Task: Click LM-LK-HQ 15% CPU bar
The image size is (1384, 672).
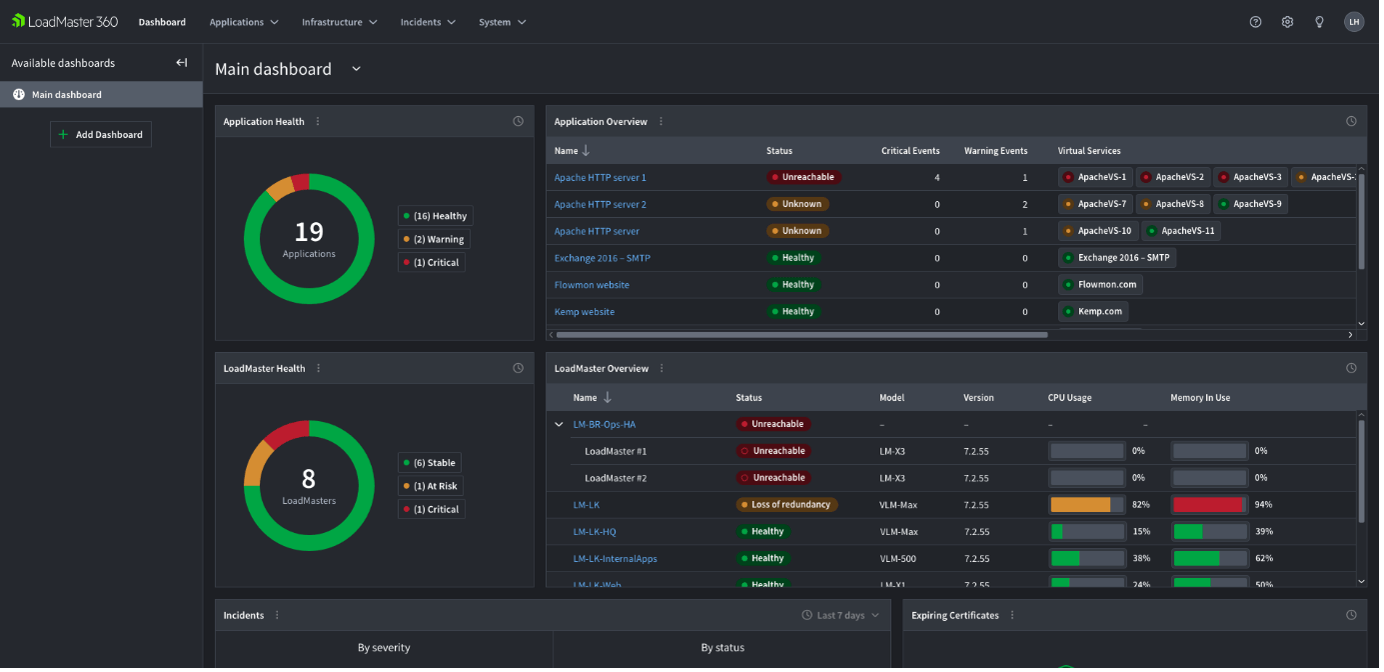Action: 1089,533
